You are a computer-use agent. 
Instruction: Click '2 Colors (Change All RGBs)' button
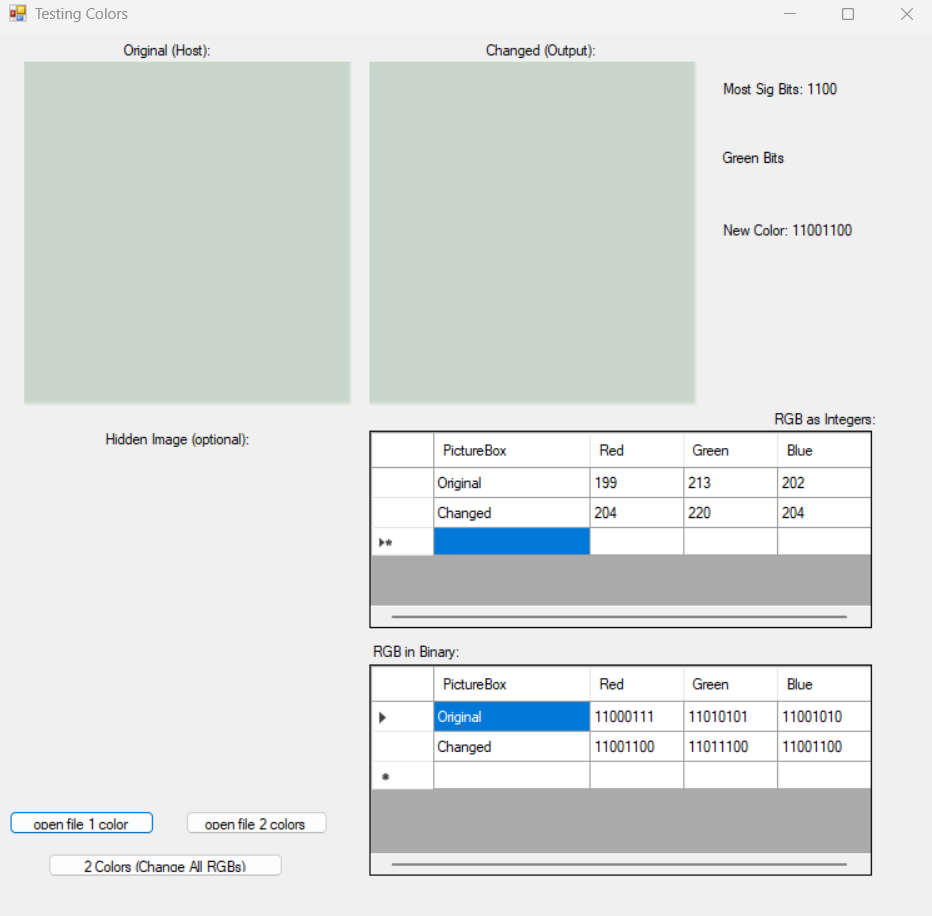tap(165, 866)
